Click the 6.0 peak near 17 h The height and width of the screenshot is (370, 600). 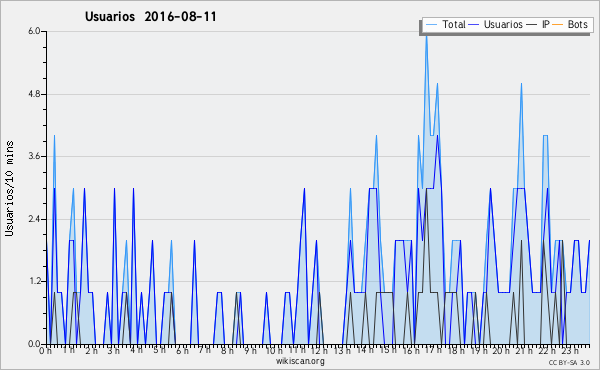[426, 36]
